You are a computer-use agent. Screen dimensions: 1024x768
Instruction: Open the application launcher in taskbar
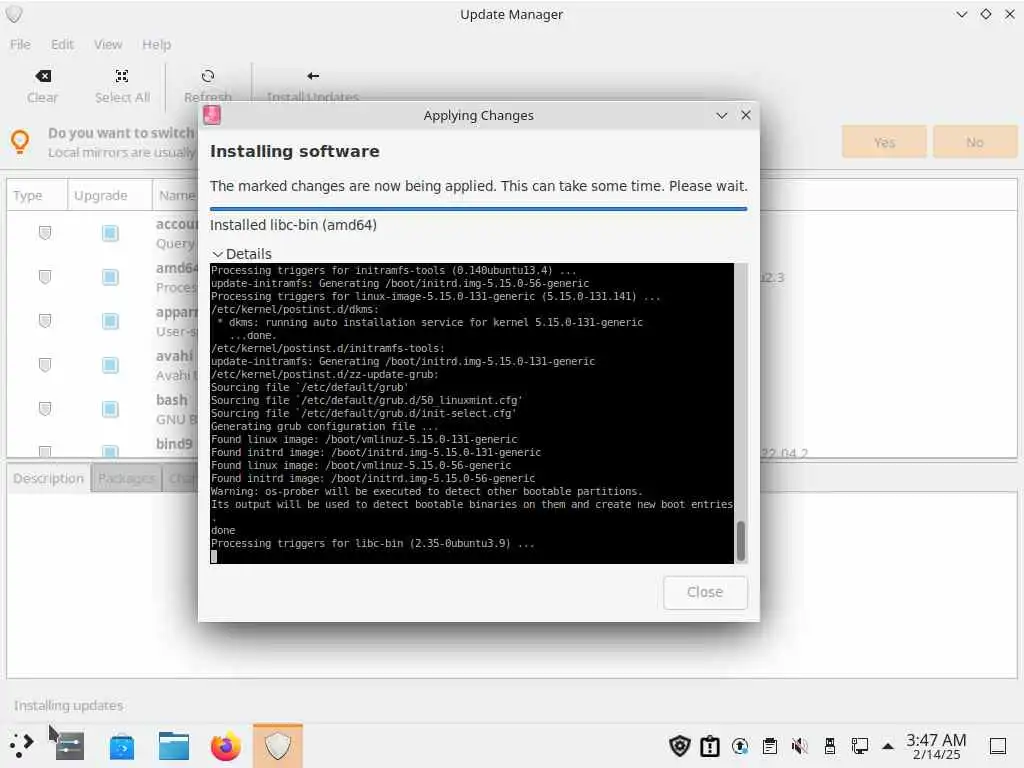(x=20, y=745)
